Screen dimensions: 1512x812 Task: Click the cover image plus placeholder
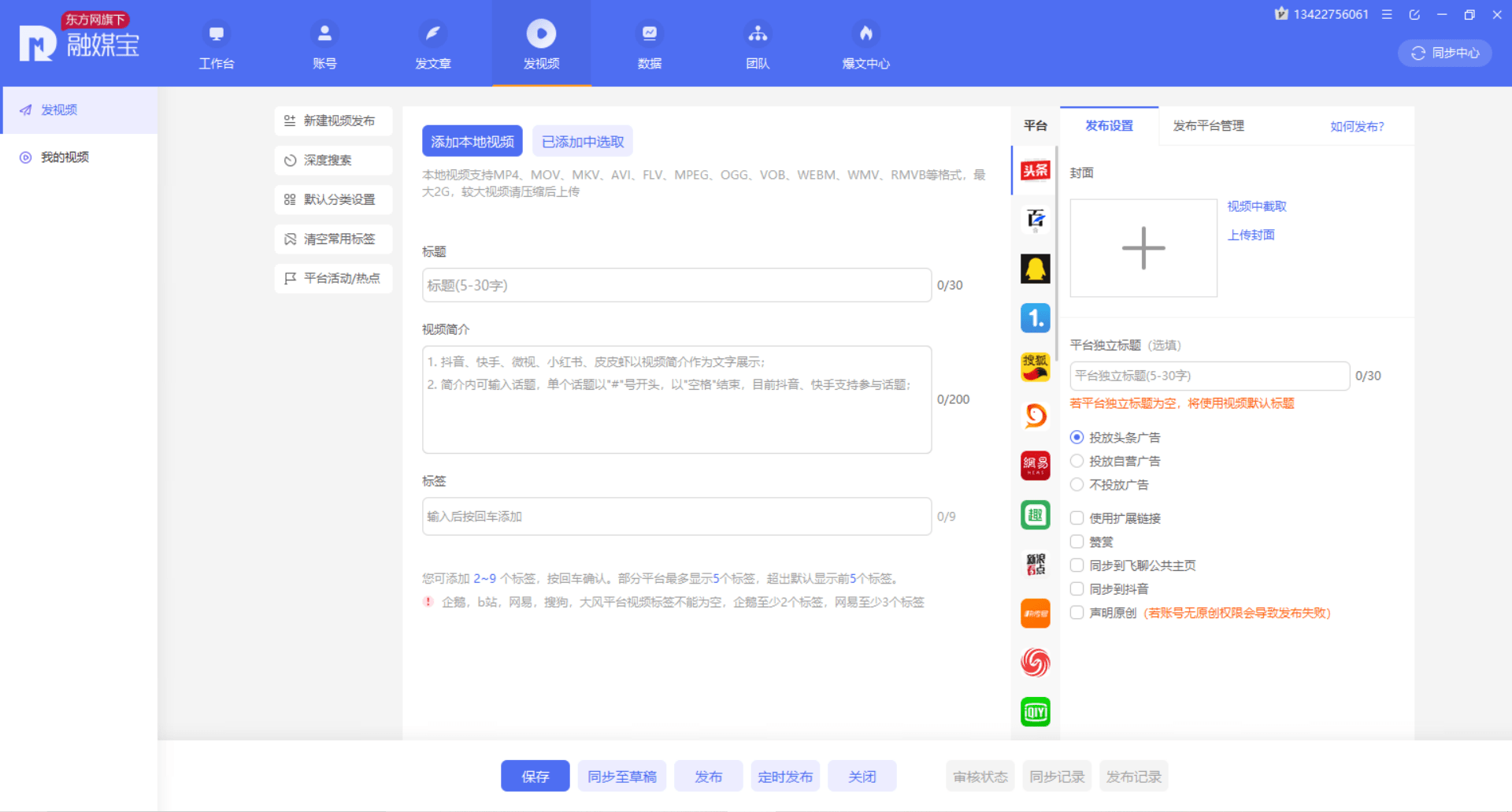click(1143, 248)
